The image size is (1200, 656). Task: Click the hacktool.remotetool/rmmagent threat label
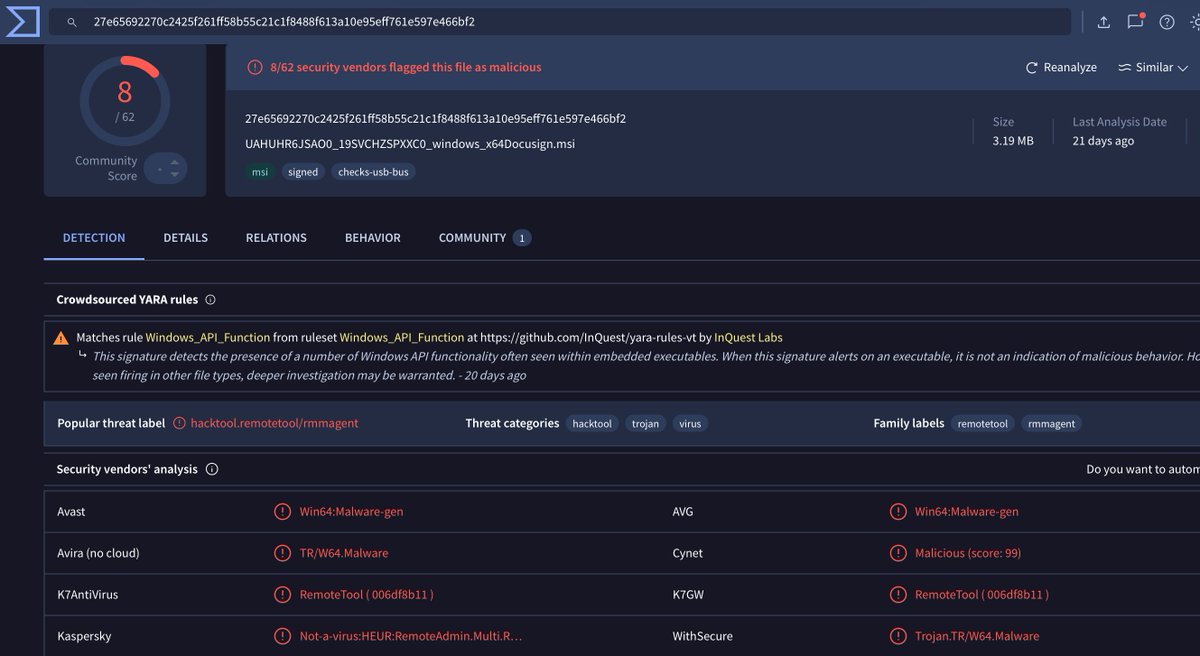274,423
